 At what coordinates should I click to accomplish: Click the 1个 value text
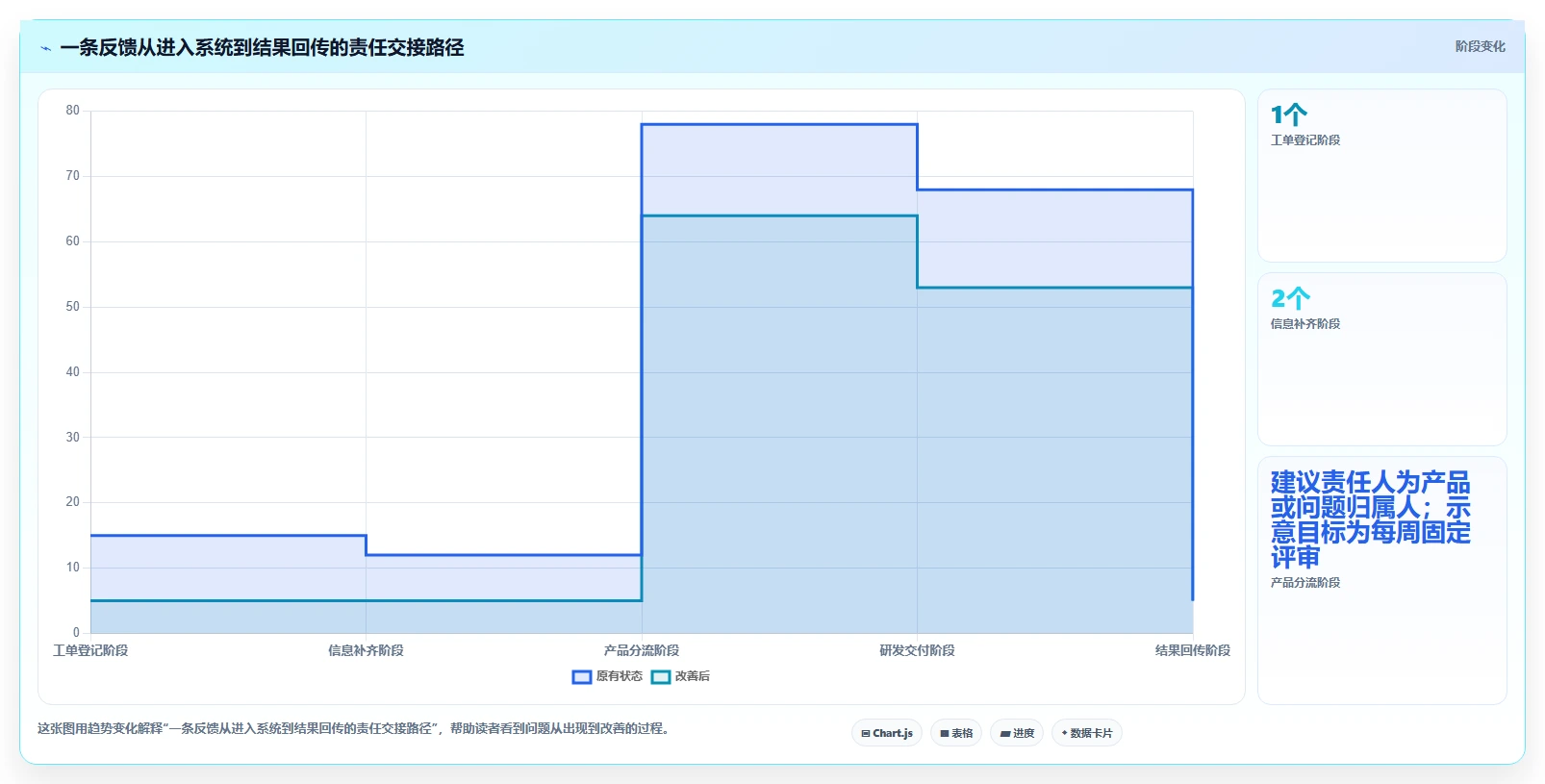click(1289, 114)
